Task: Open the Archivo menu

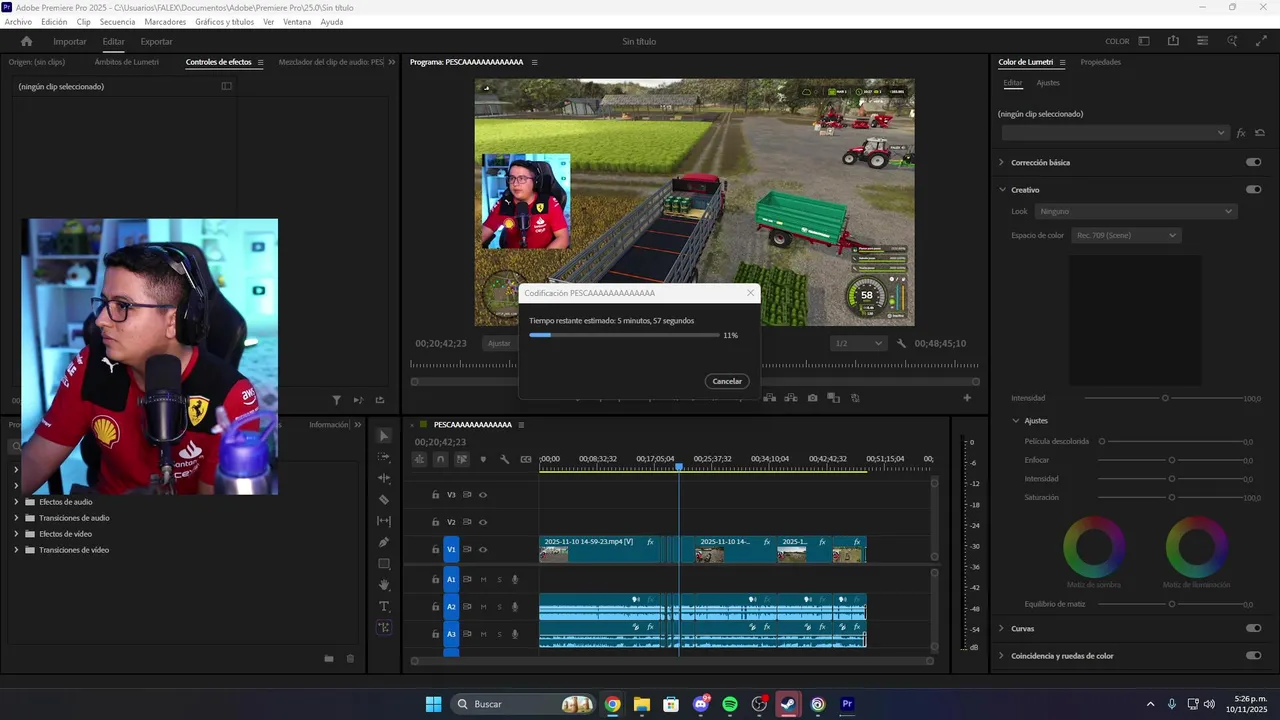Action: click(x=18, y=22)
